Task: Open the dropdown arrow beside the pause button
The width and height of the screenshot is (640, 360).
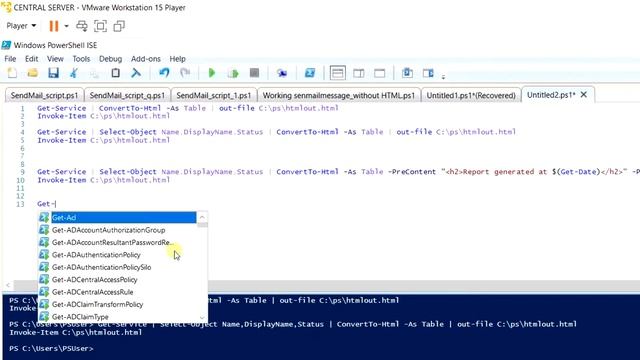Action: click(x=66, y=26)
